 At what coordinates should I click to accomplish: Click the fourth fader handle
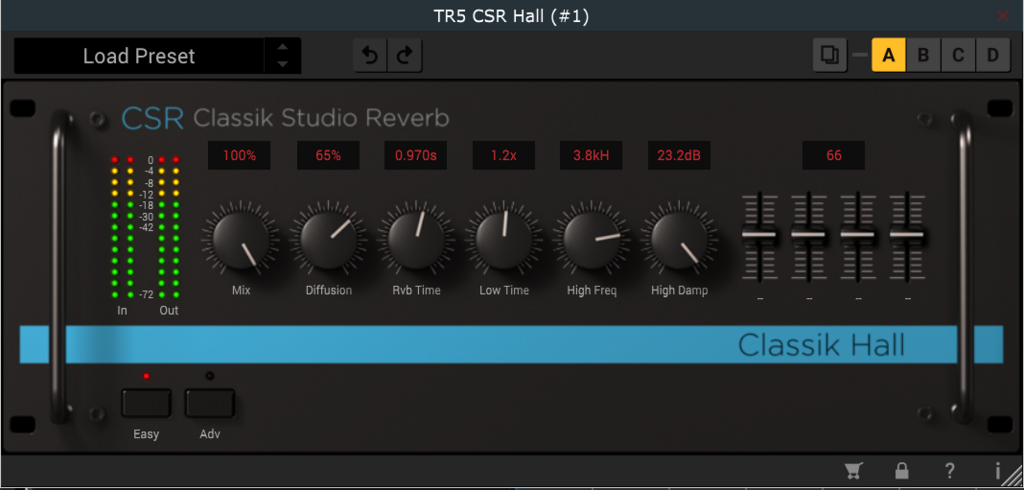click(x=907, y=234)
